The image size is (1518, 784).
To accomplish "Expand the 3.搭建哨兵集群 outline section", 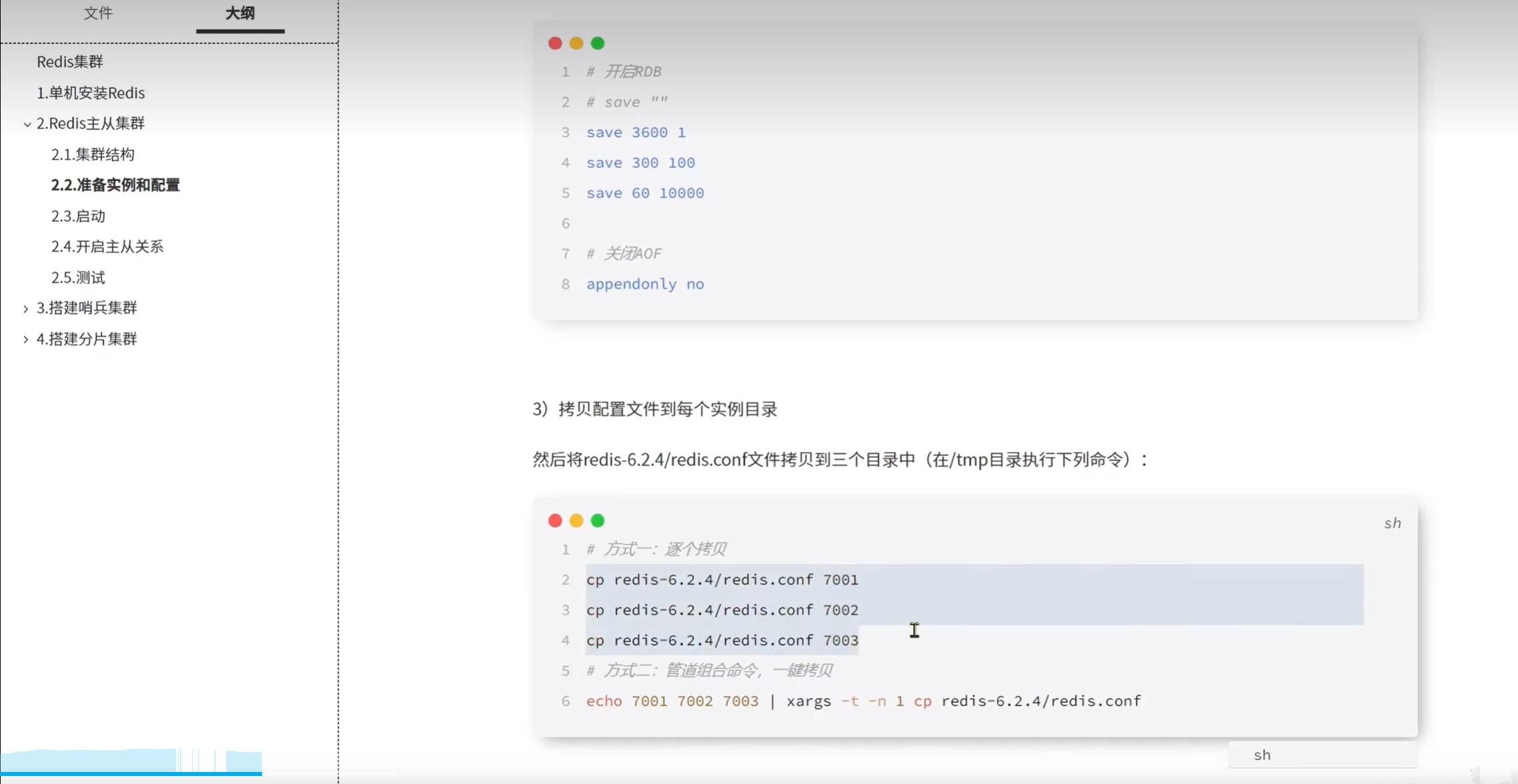I will (x=26, y=309).
